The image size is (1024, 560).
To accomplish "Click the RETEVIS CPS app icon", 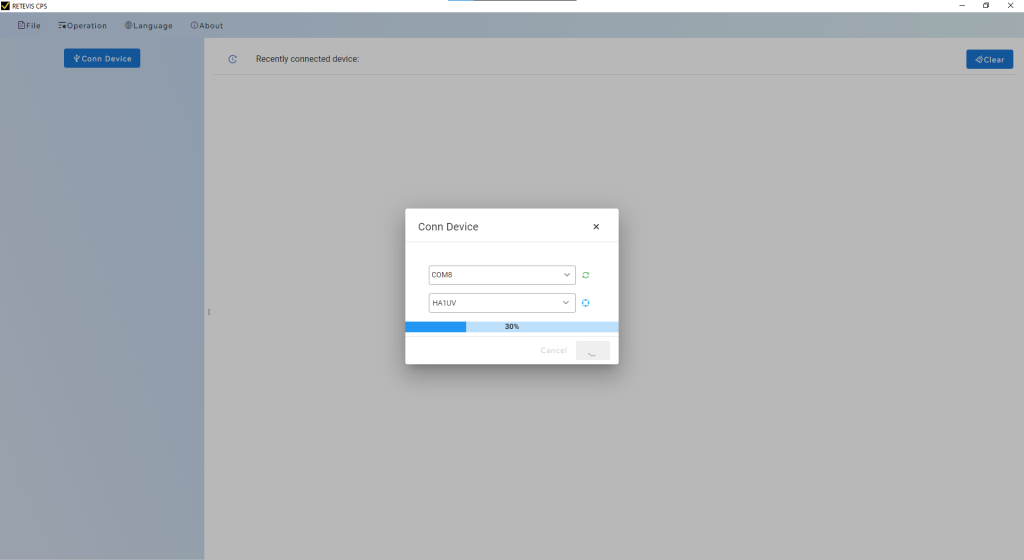I will point(5,5).
